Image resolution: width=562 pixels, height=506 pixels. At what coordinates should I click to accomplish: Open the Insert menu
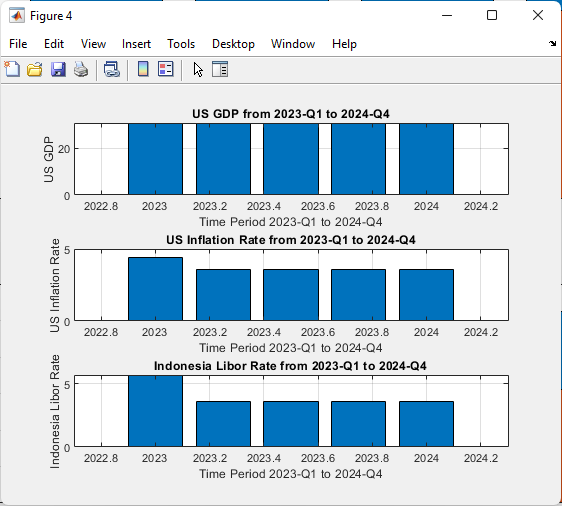point(136,44)
